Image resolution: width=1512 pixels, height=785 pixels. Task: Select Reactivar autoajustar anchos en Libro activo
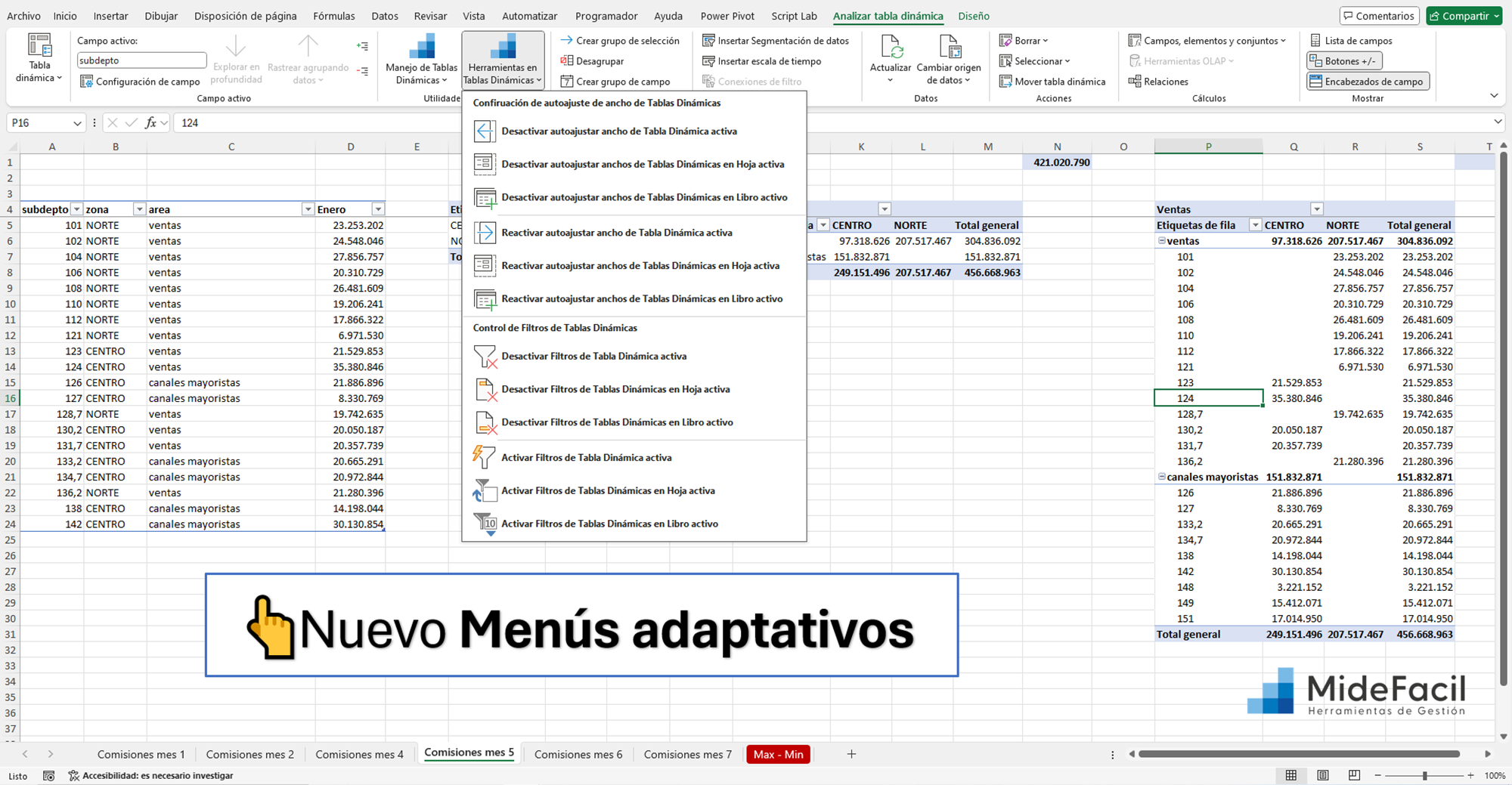pyautogui.click(x=634, y=298)
